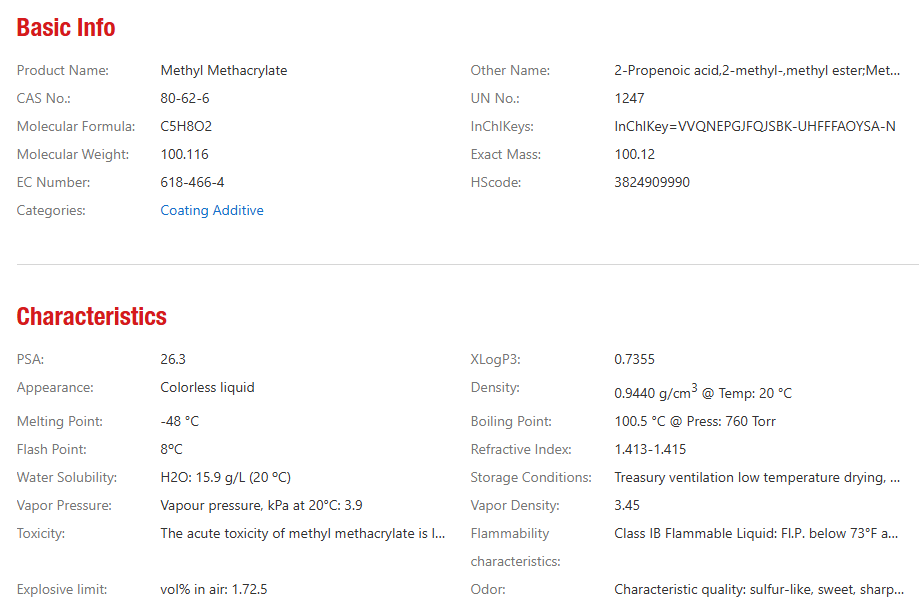Viewport: 919px width, 613px height.
Task: Click the truncated storage conditions text
Action: coord(757,478)
